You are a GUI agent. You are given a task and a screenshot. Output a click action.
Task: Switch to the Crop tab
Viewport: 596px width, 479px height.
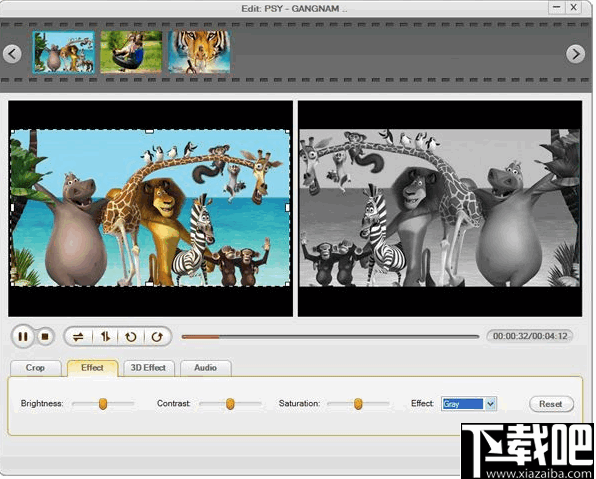(x=35, y=368)
